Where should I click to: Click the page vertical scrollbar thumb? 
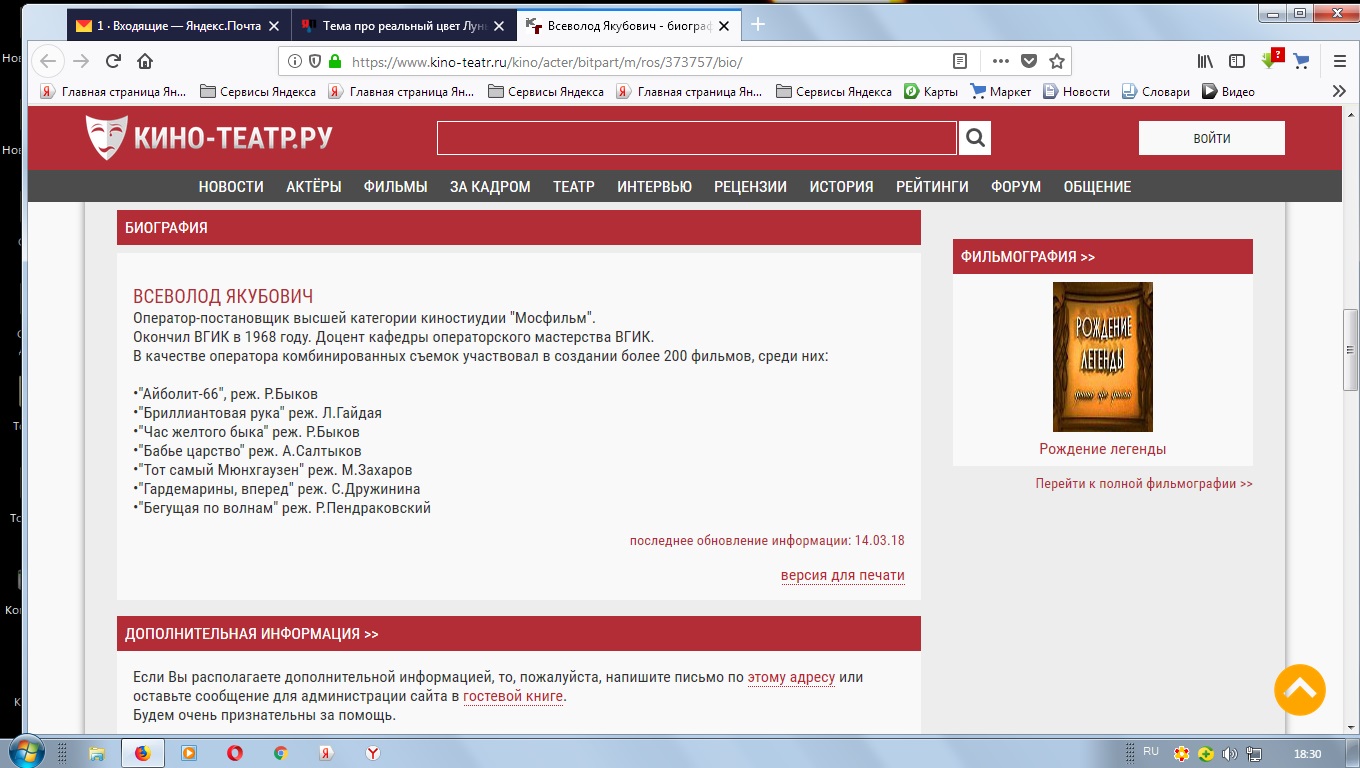pyautogui.click(x=1351, y=350)
